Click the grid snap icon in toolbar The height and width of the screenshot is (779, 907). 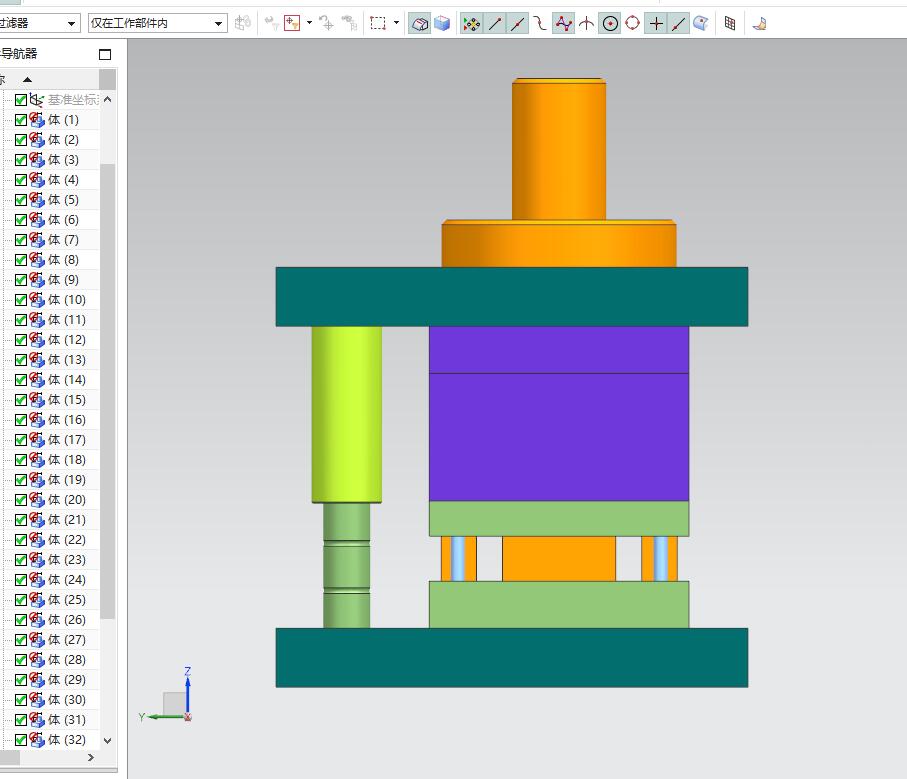coord(730,23)
